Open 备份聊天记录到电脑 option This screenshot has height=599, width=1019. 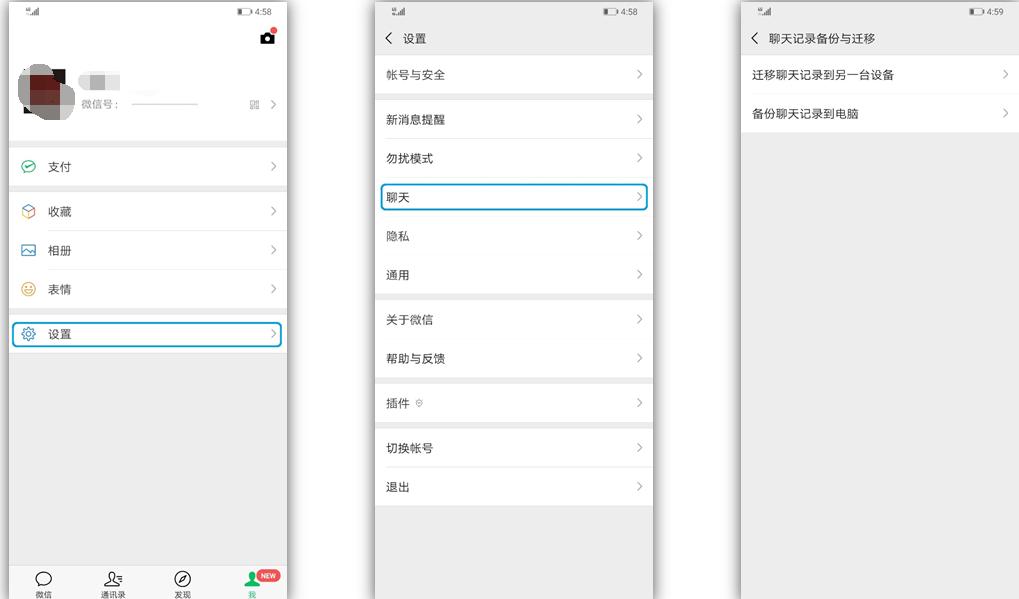point(878,113)
